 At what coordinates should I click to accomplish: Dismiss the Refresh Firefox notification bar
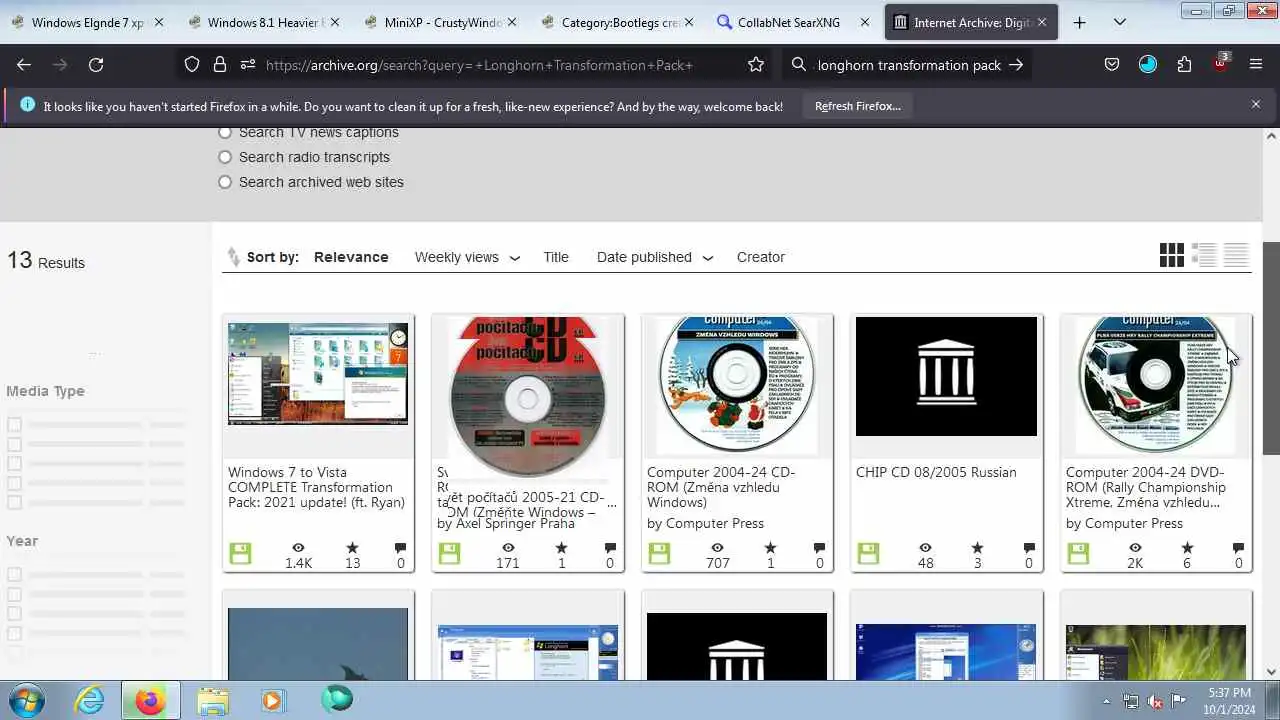[1256, 104]
